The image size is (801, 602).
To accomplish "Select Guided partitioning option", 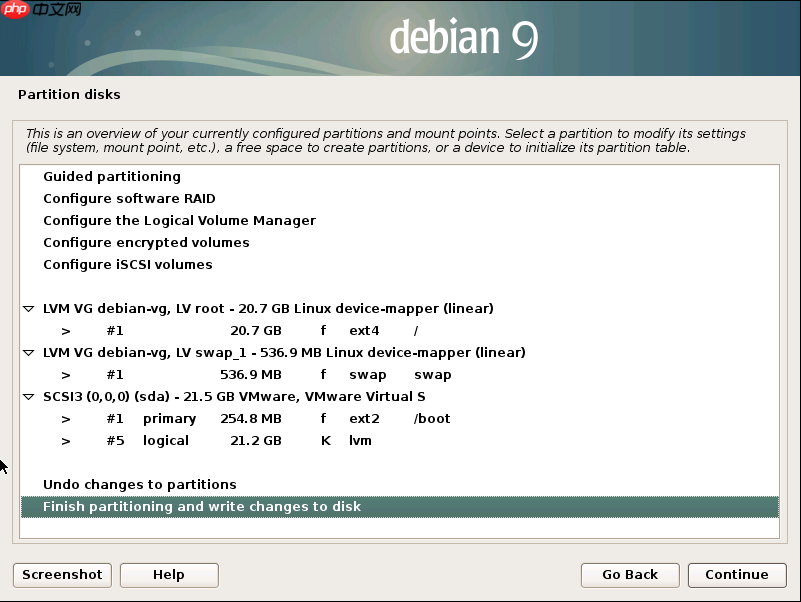I will tap(111, 176).
